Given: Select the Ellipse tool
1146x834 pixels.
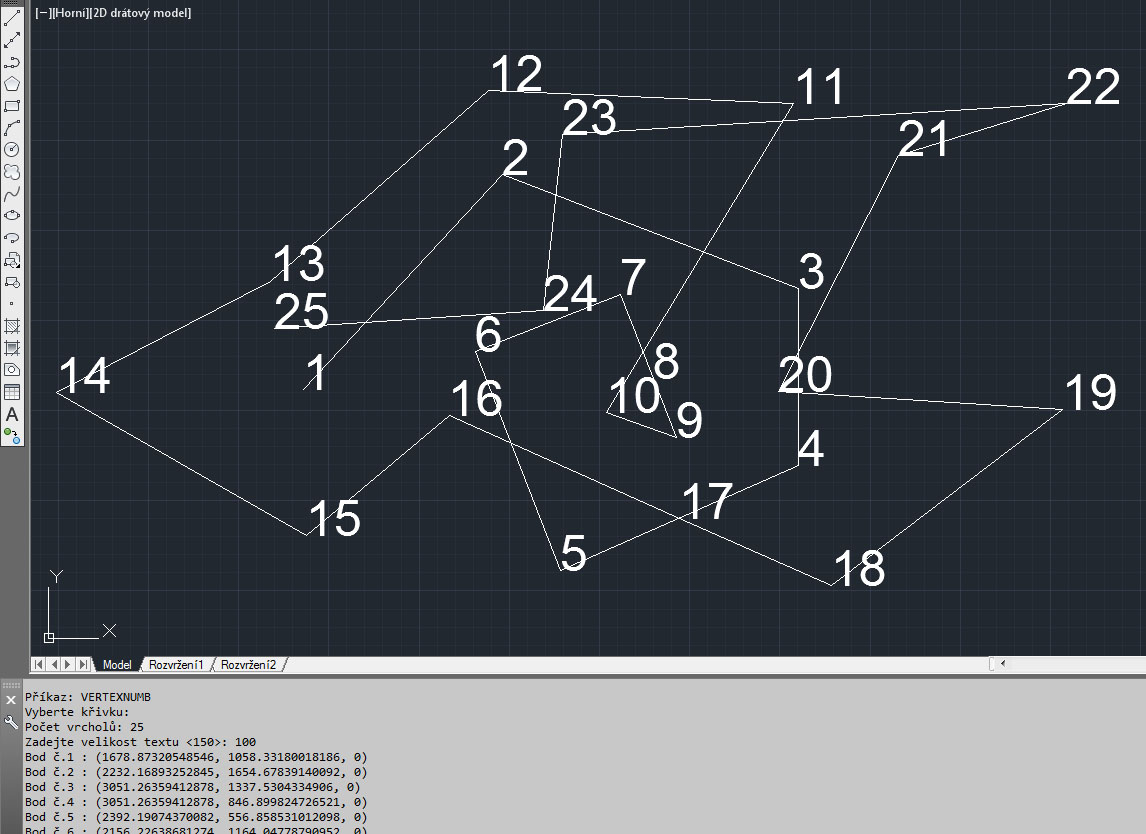Looking at the screenshot, I should point(12,215).
